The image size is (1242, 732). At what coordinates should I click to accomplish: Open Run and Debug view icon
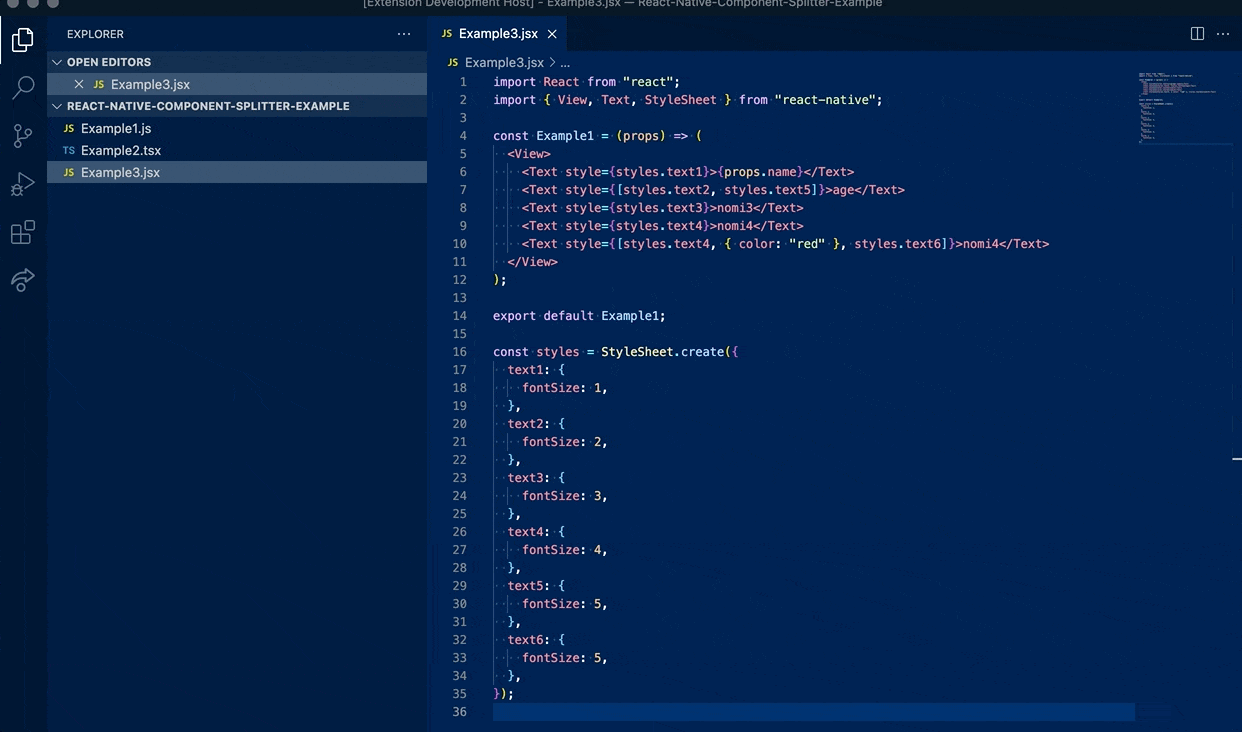[22, 184]
